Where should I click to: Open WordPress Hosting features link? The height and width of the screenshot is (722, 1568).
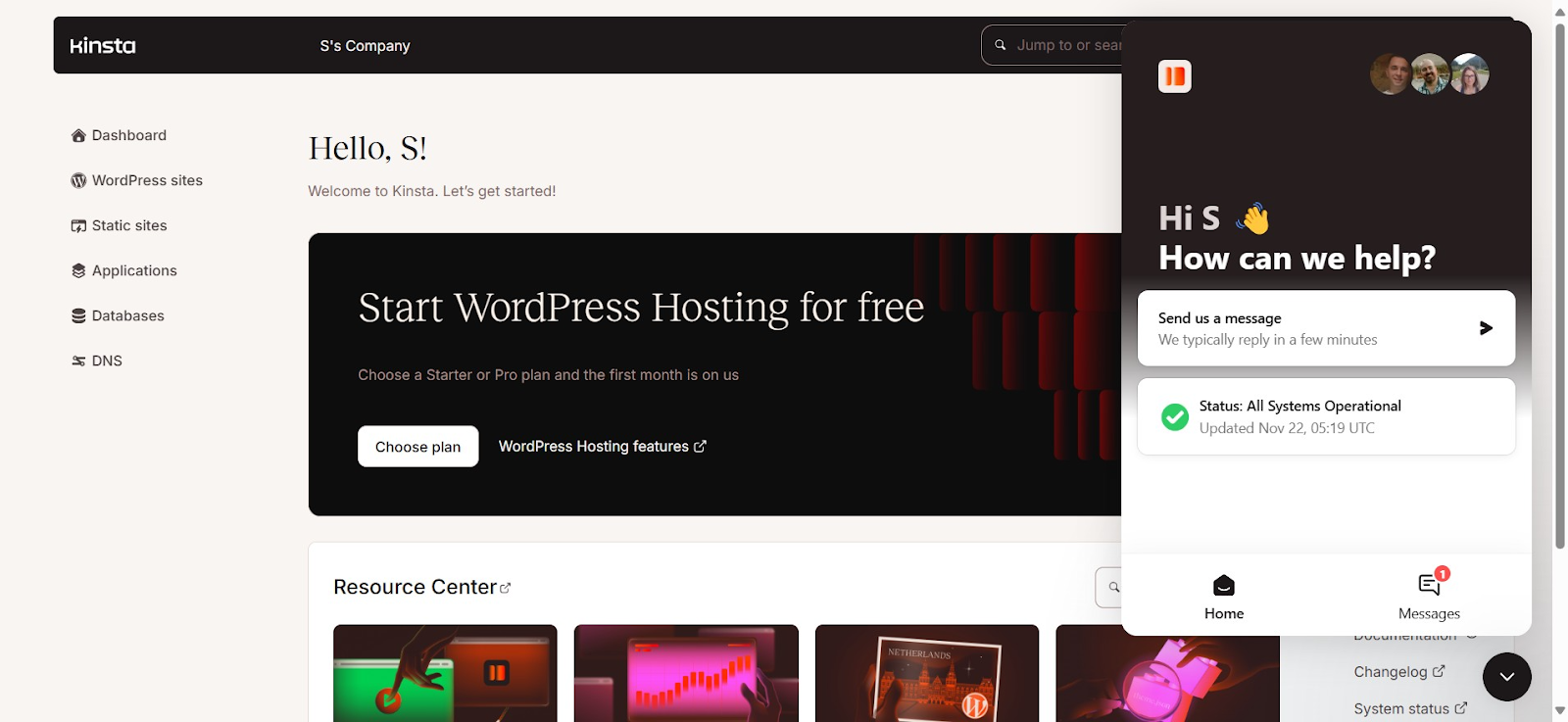click(602, 446)
